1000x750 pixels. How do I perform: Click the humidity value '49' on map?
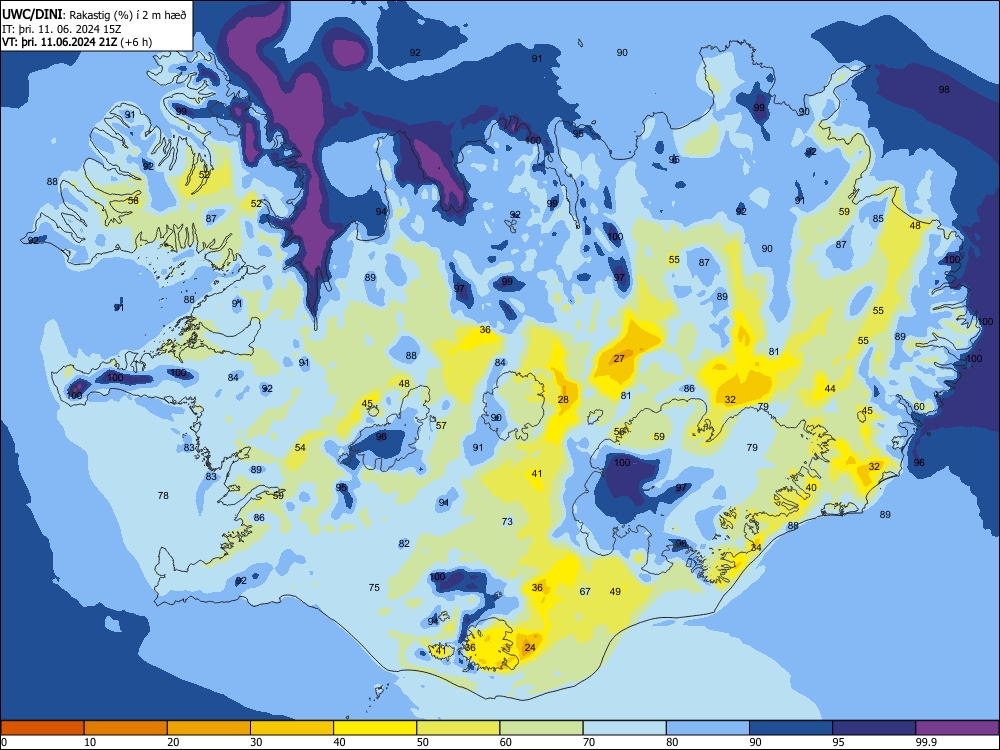(x=615, y=591)
